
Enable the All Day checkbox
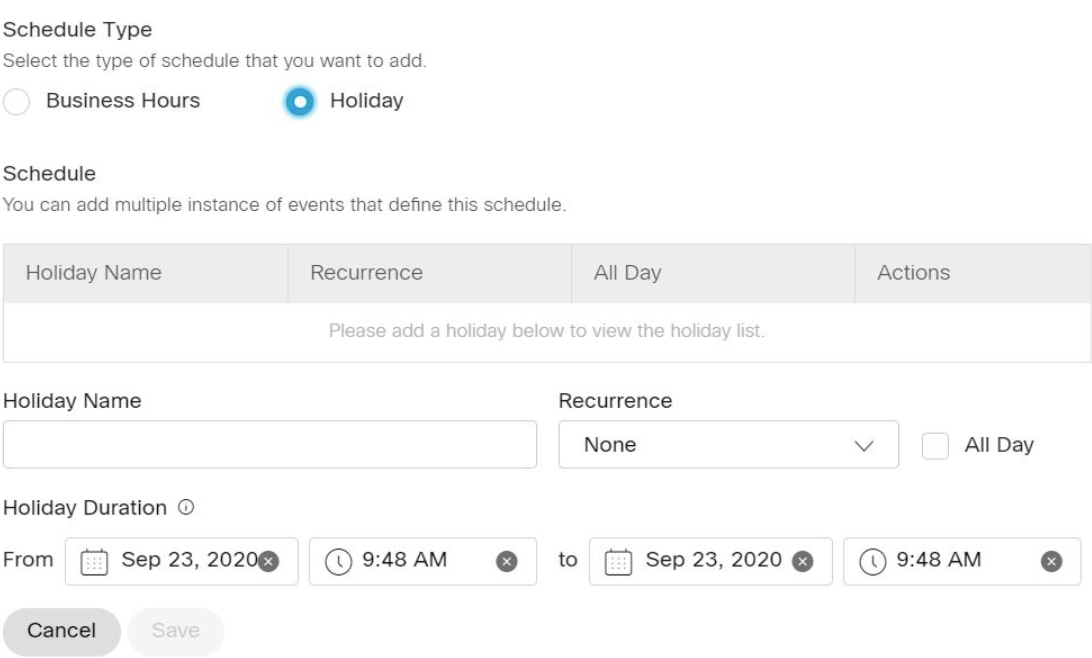[x=935, y=445]
